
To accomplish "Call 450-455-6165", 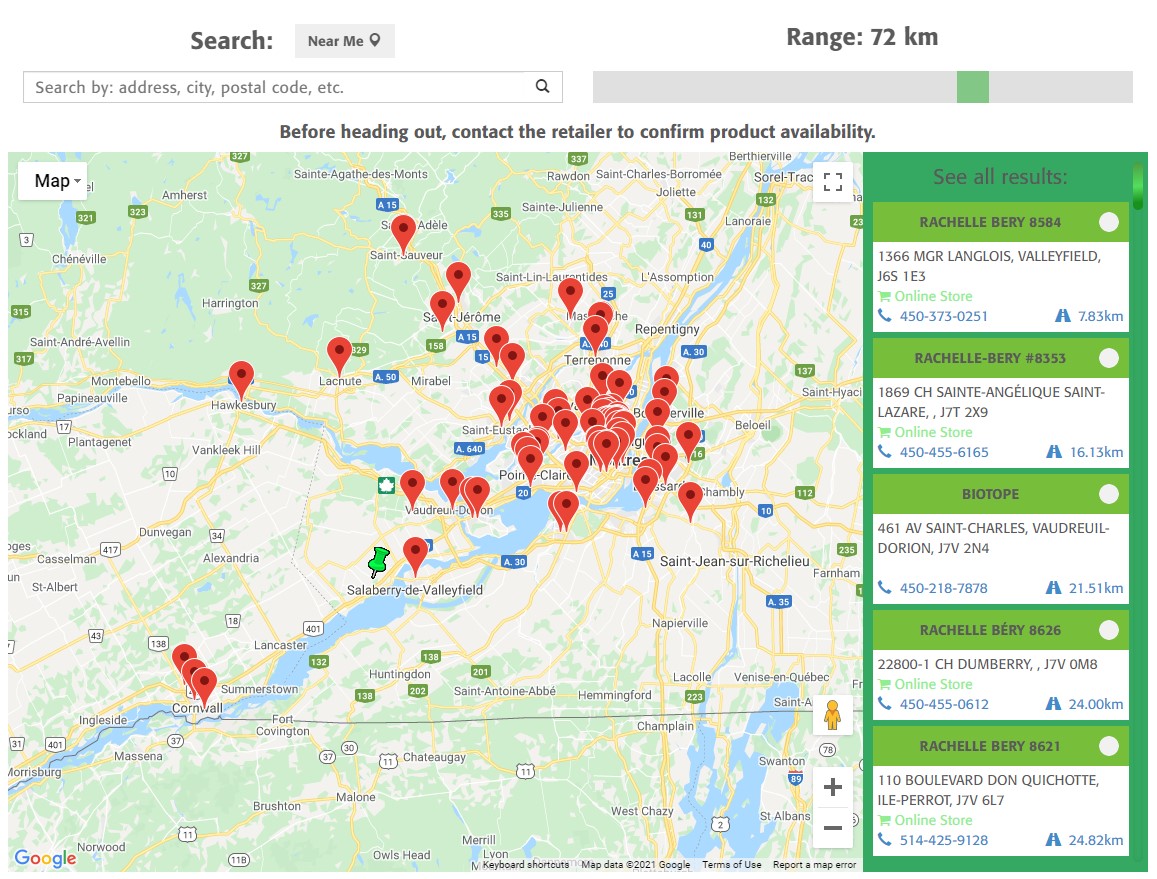I will (x=944, y=452).
